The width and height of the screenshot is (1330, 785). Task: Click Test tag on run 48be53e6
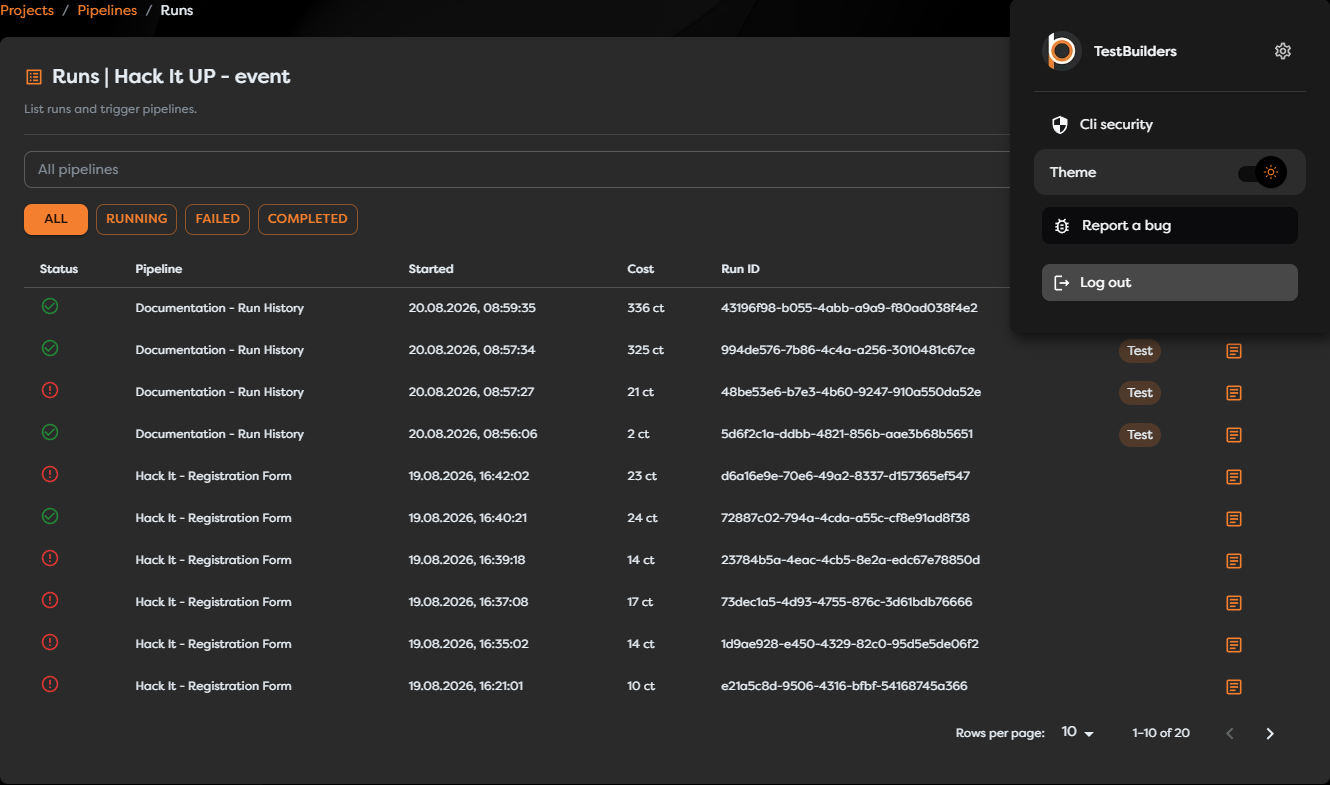tap(1140, 393)
